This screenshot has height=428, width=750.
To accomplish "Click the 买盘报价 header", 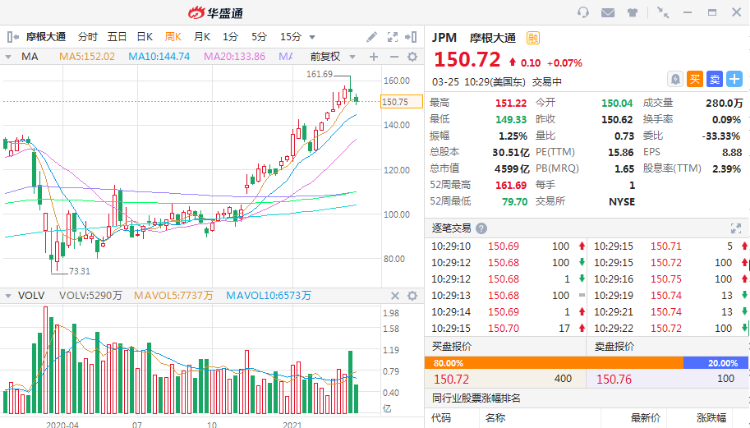I will [452, 347].
